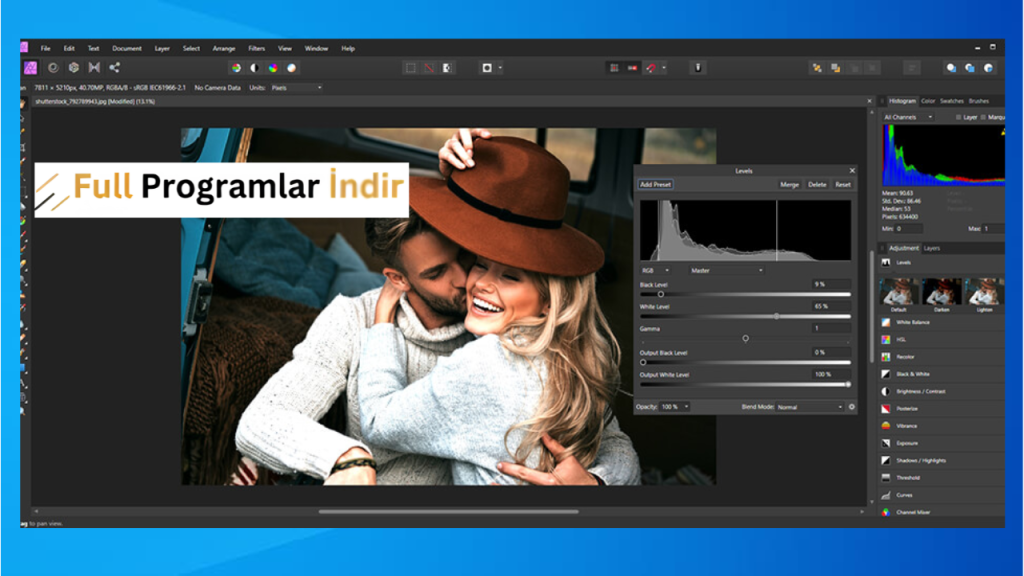The width and height of the screenshot is (1024, 576).
Task: Open the Layer menu
Action: (162, 48)
